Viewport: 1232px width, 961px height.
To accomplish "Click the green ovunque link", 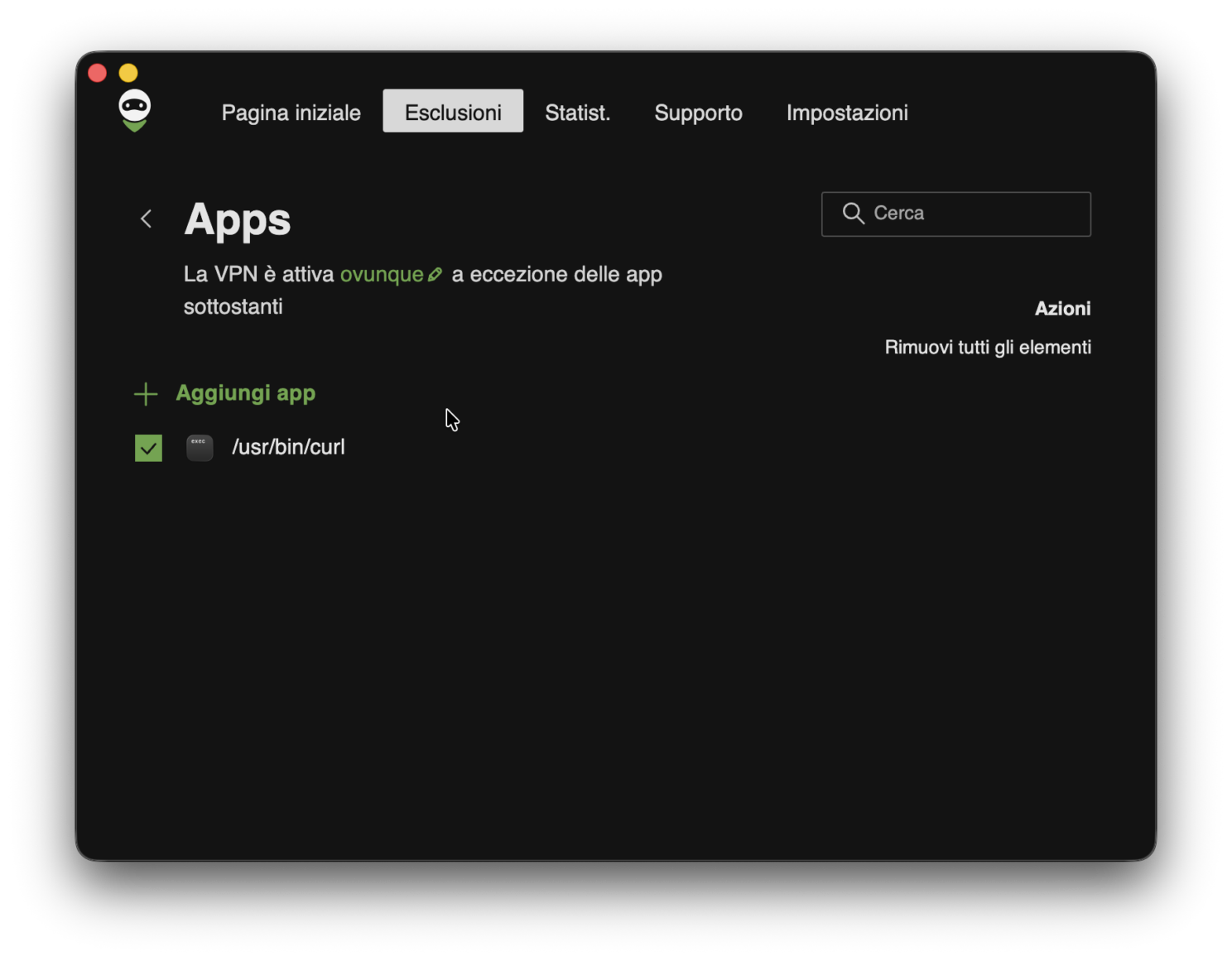I will [x=382, y=274].
